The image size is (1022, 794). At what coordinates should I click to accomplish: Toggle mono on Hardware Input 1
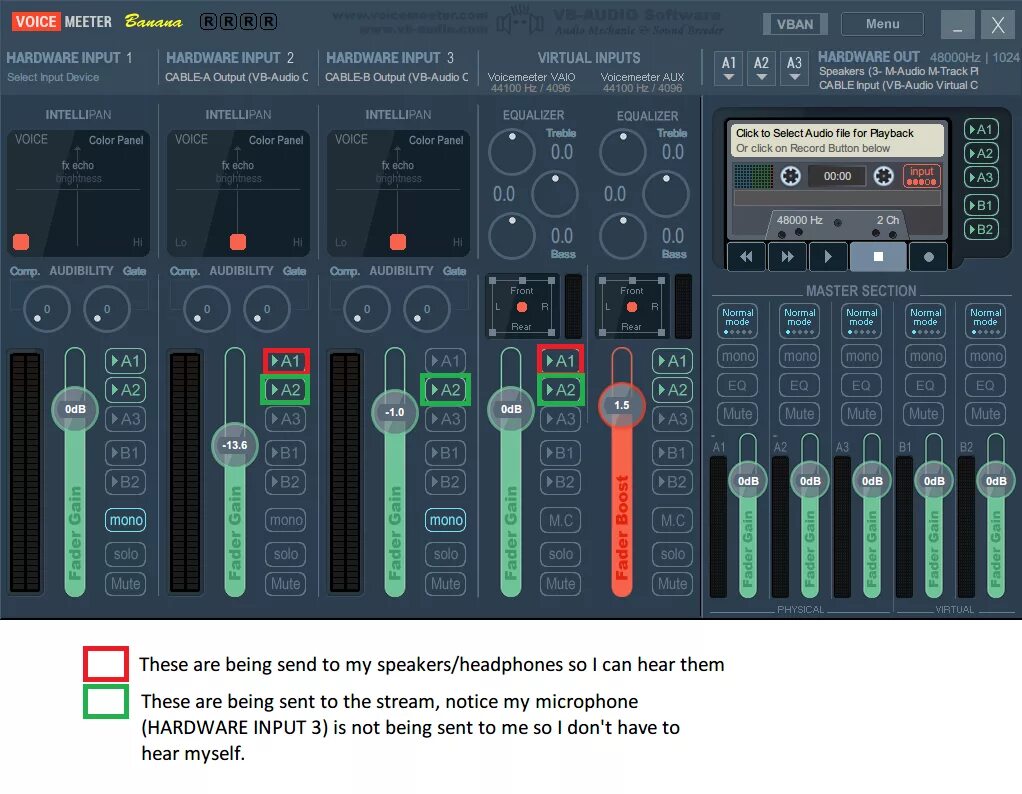(125, 520)
